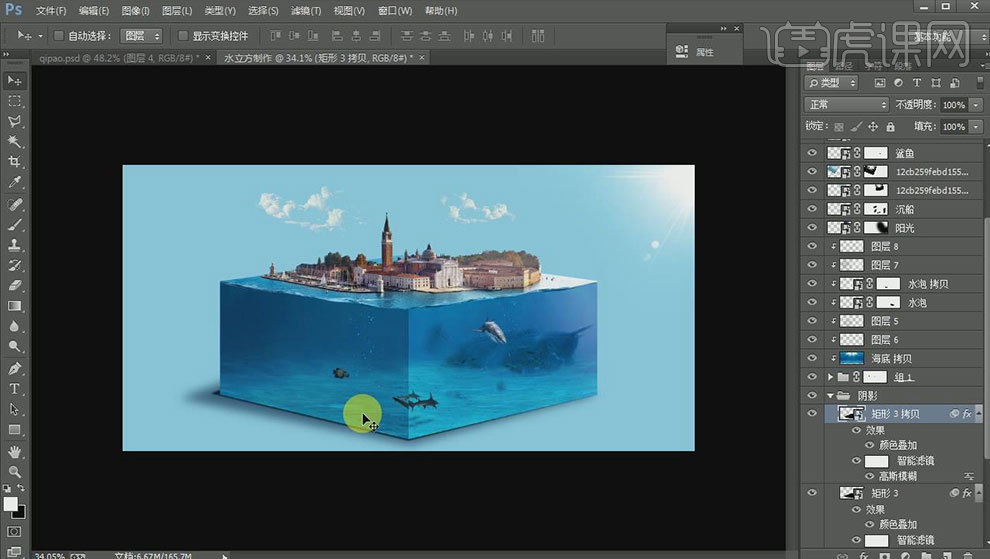
Task: Select the Hand tool
Action: pyautogui.click(x=15, y=451)
